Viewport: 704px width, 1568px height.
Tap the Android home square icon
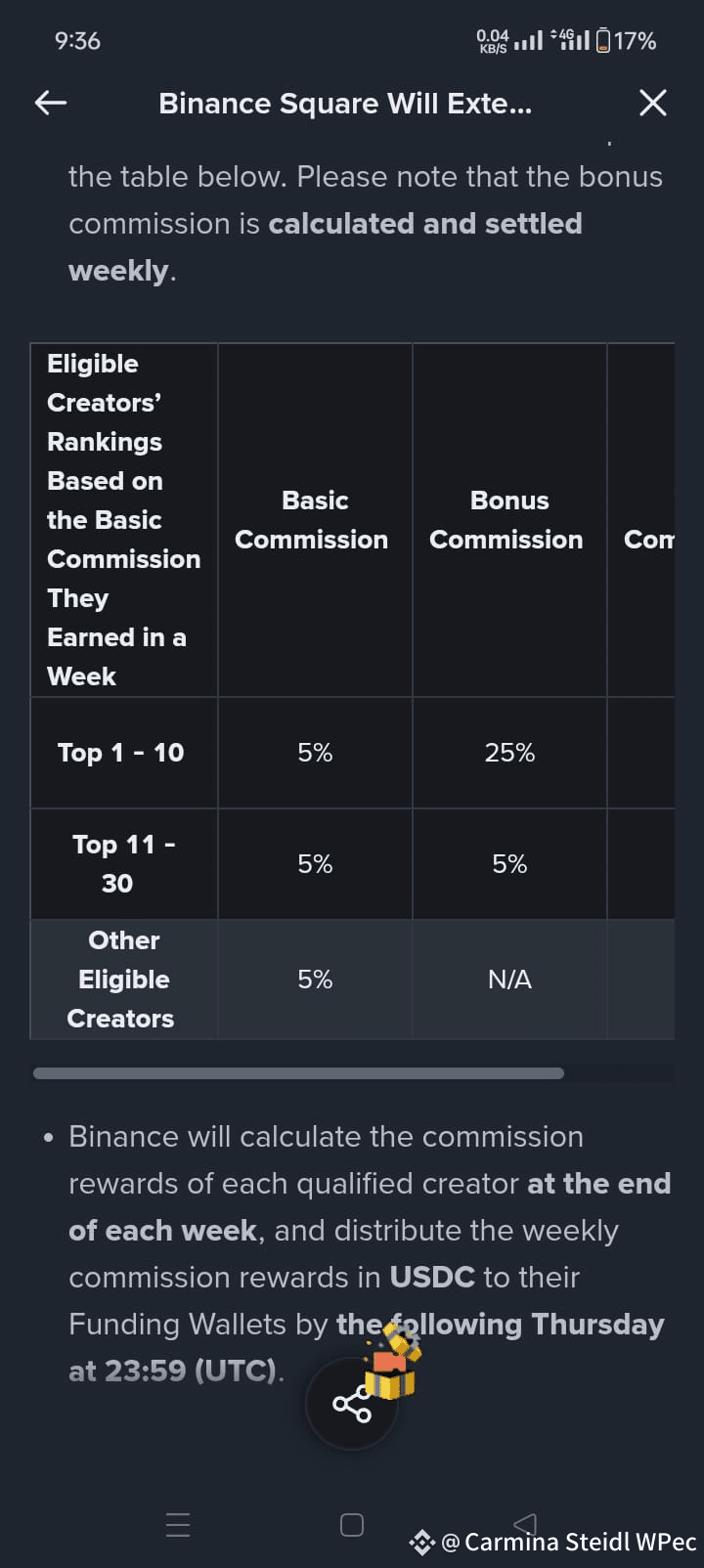coord(352,1525)
